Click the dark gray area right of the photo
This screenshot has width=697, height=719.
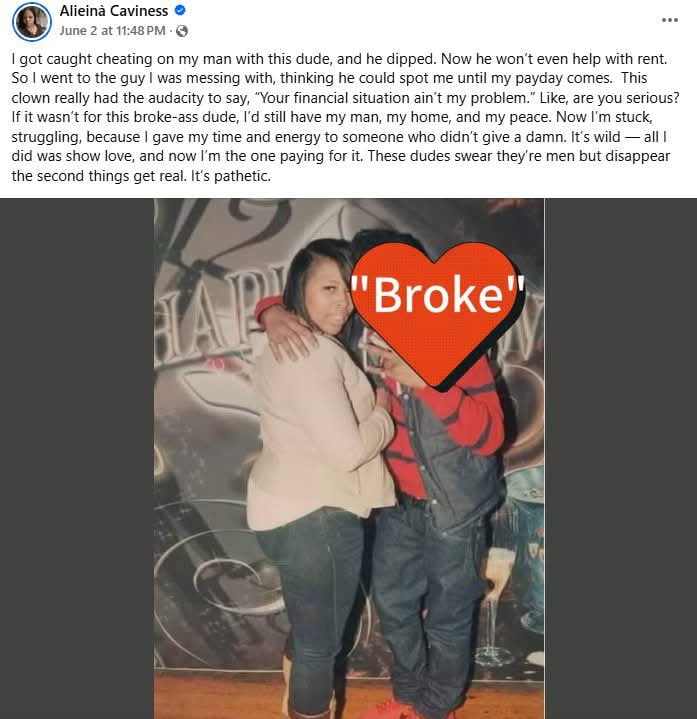coord(620,459)
